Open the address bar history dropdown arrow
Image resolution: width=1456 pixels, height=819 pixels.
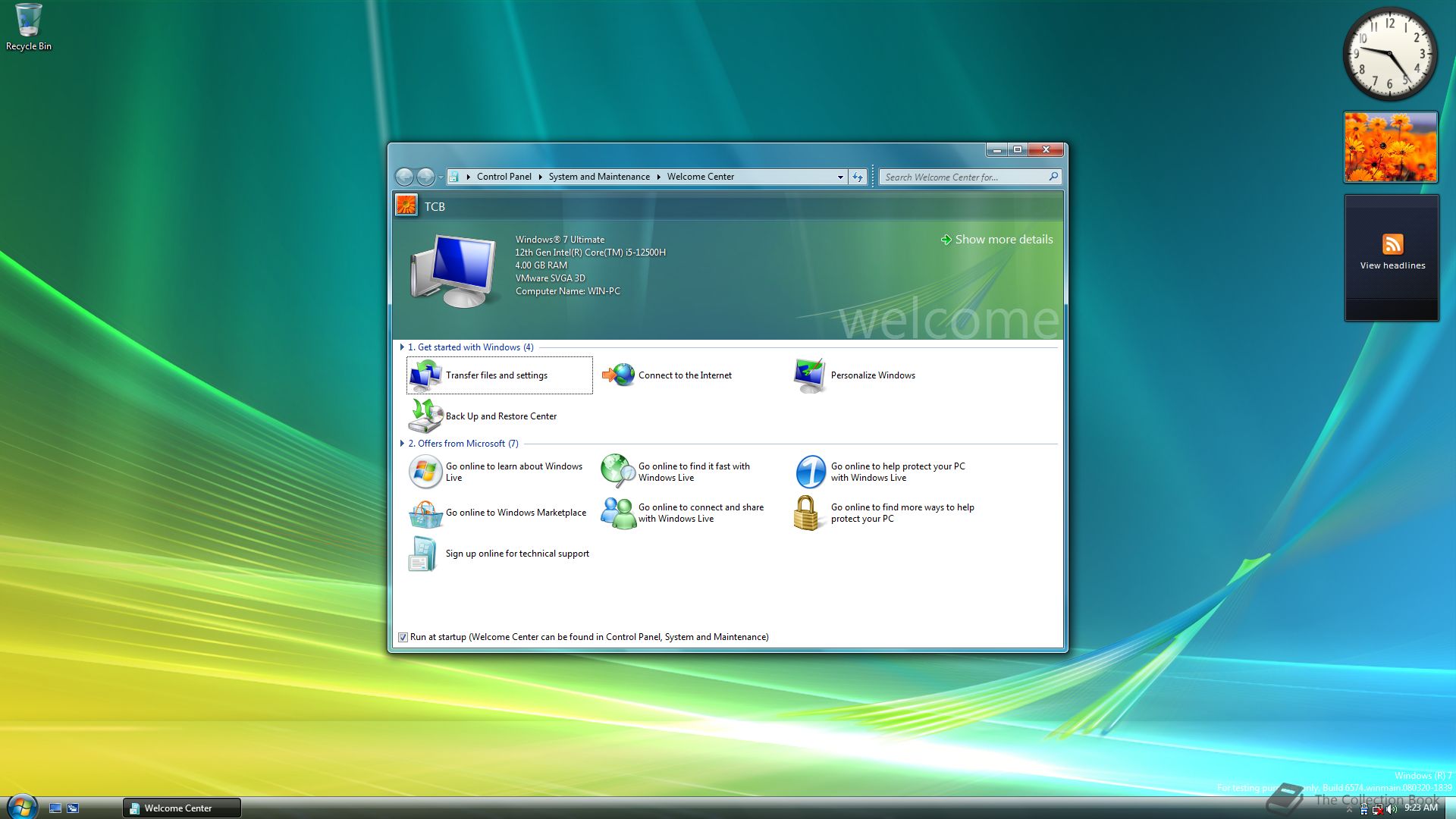coord(840,177)
